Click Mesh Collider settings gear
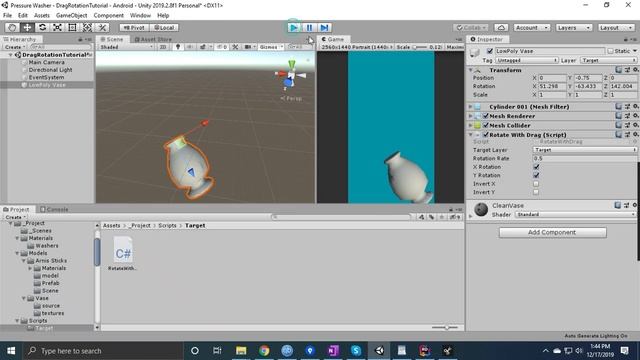640x360 pixels. 636,125
